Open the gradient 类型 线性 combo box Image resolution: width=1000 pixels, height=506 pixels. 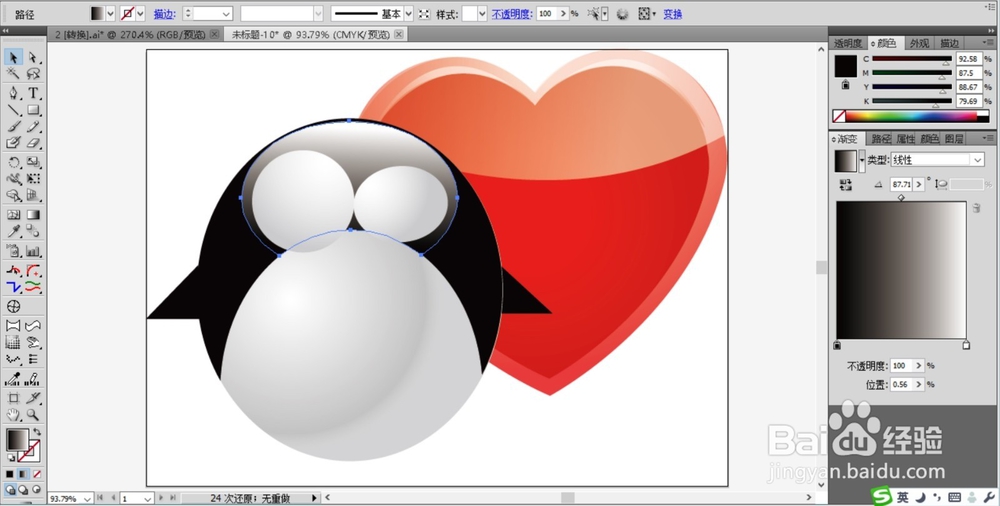tap(938, 160)
